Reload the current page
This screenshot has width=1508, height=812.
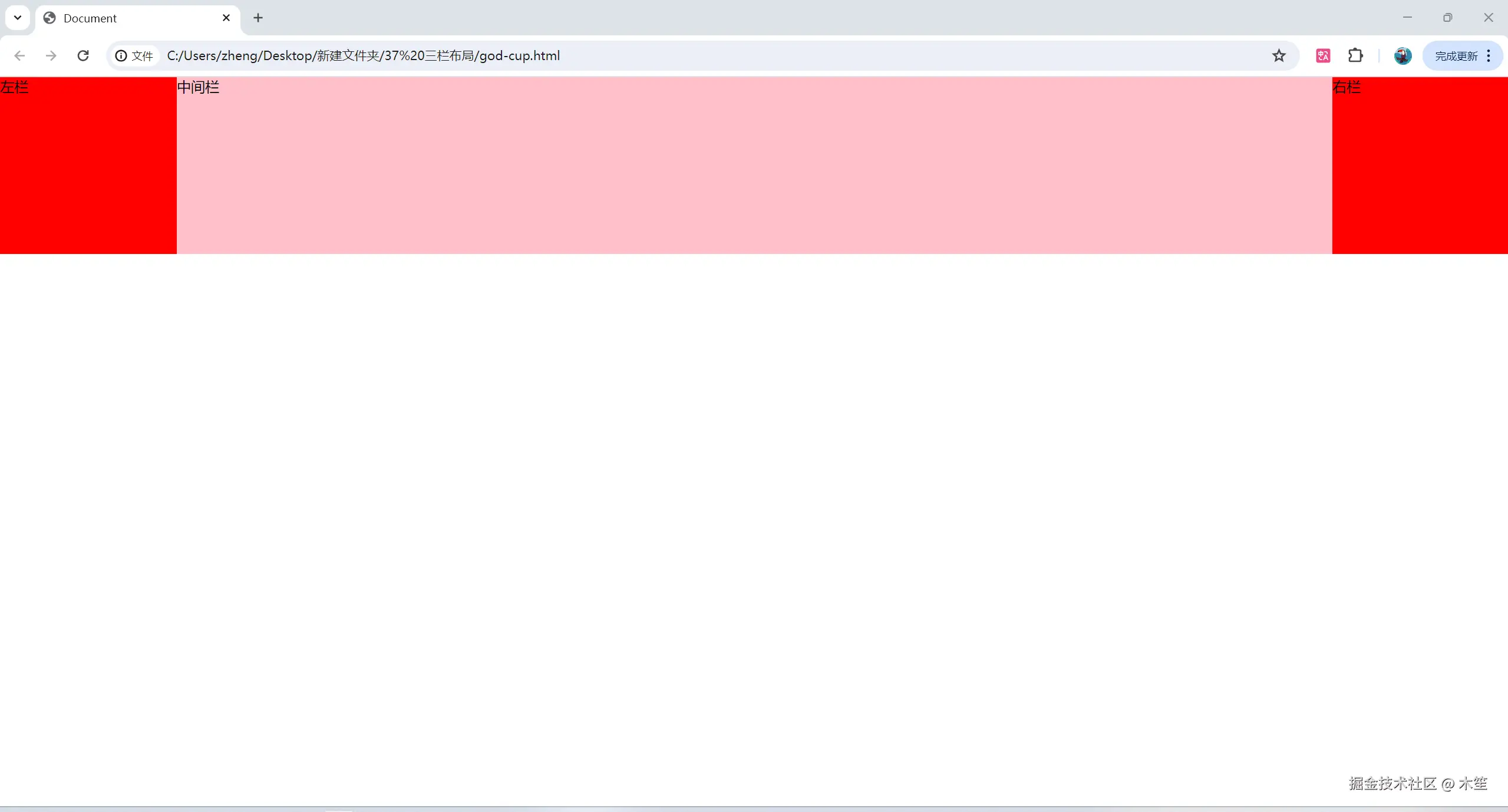(83, 55)
